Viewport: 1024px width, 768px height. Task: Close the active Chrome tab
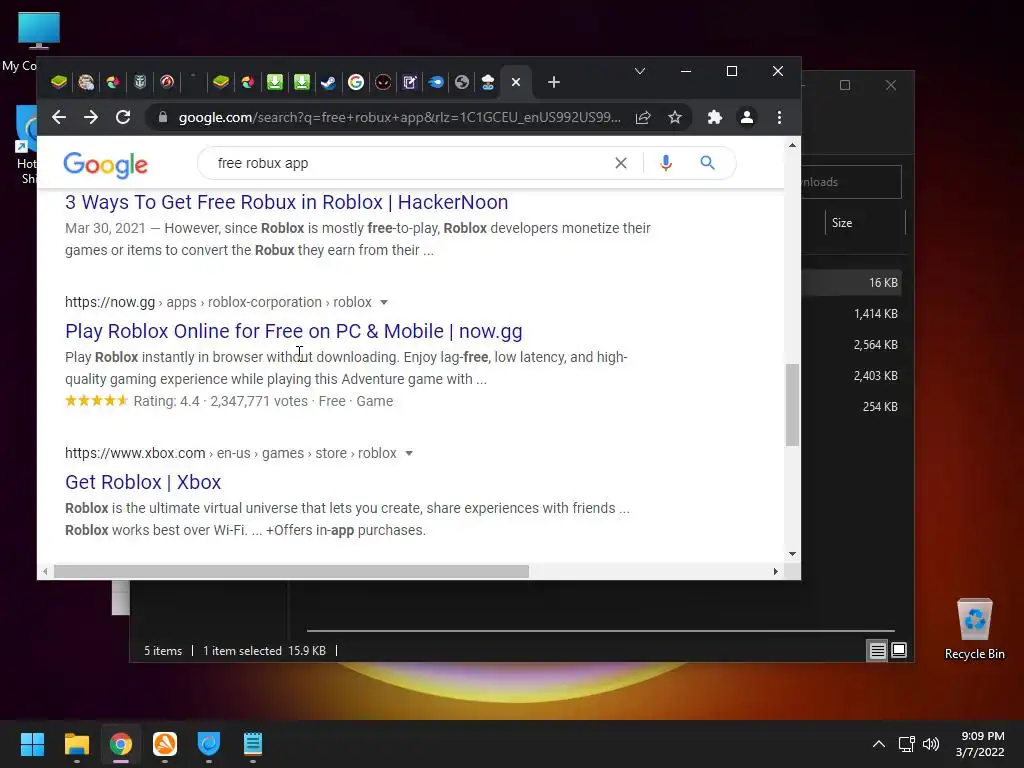(x=516, y=82)
